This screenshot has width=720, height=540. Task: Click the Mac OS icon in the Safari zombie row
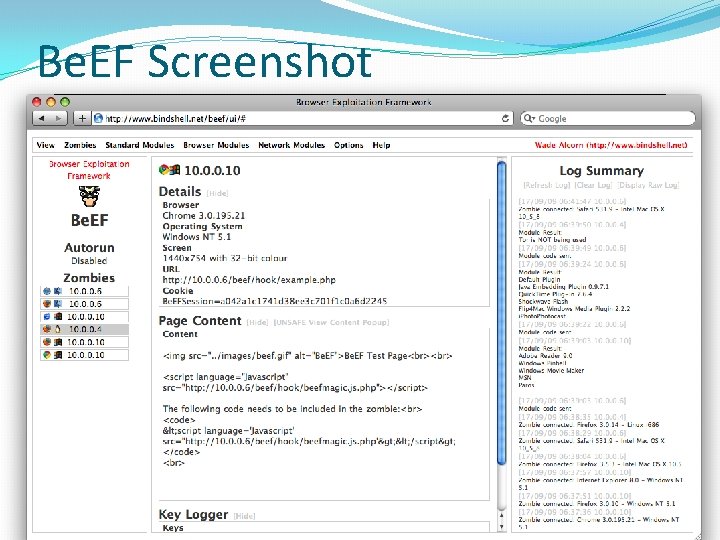click(57, 291)
